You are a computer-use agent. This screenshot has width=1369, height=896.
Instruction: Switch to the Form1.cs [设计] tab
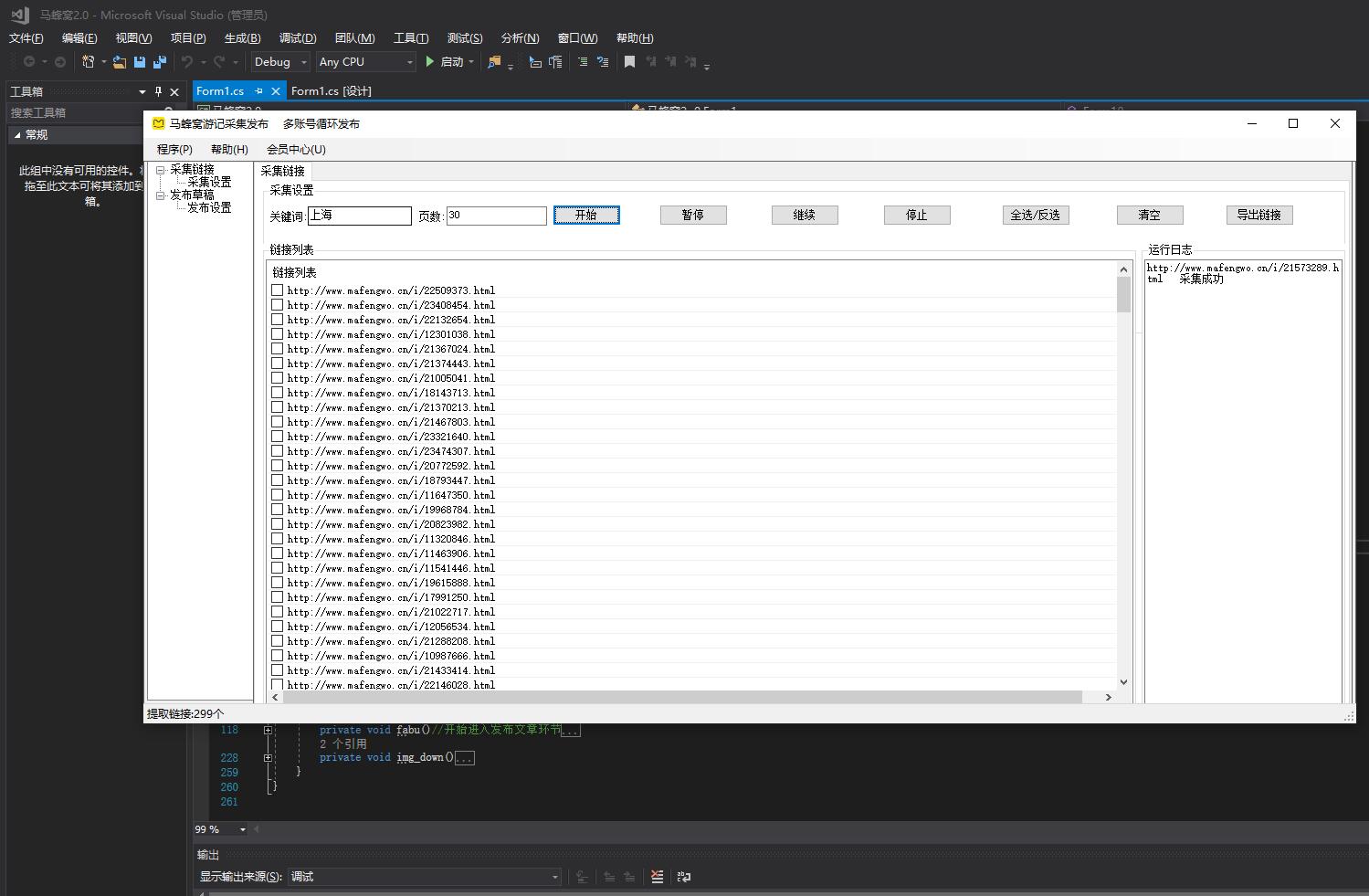coord(331,91)
